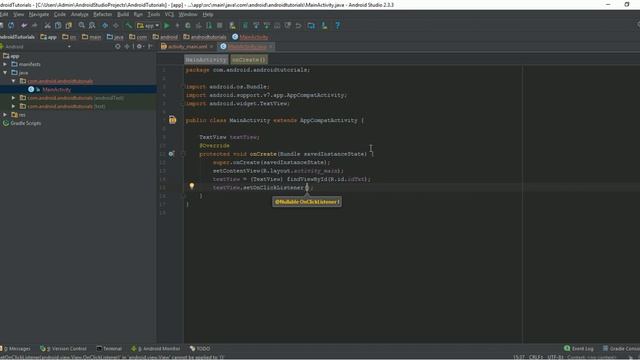Click the Make Project hammer icon
Image resolution: width=640 pixels, height=360 pixels.
[129, 25]
